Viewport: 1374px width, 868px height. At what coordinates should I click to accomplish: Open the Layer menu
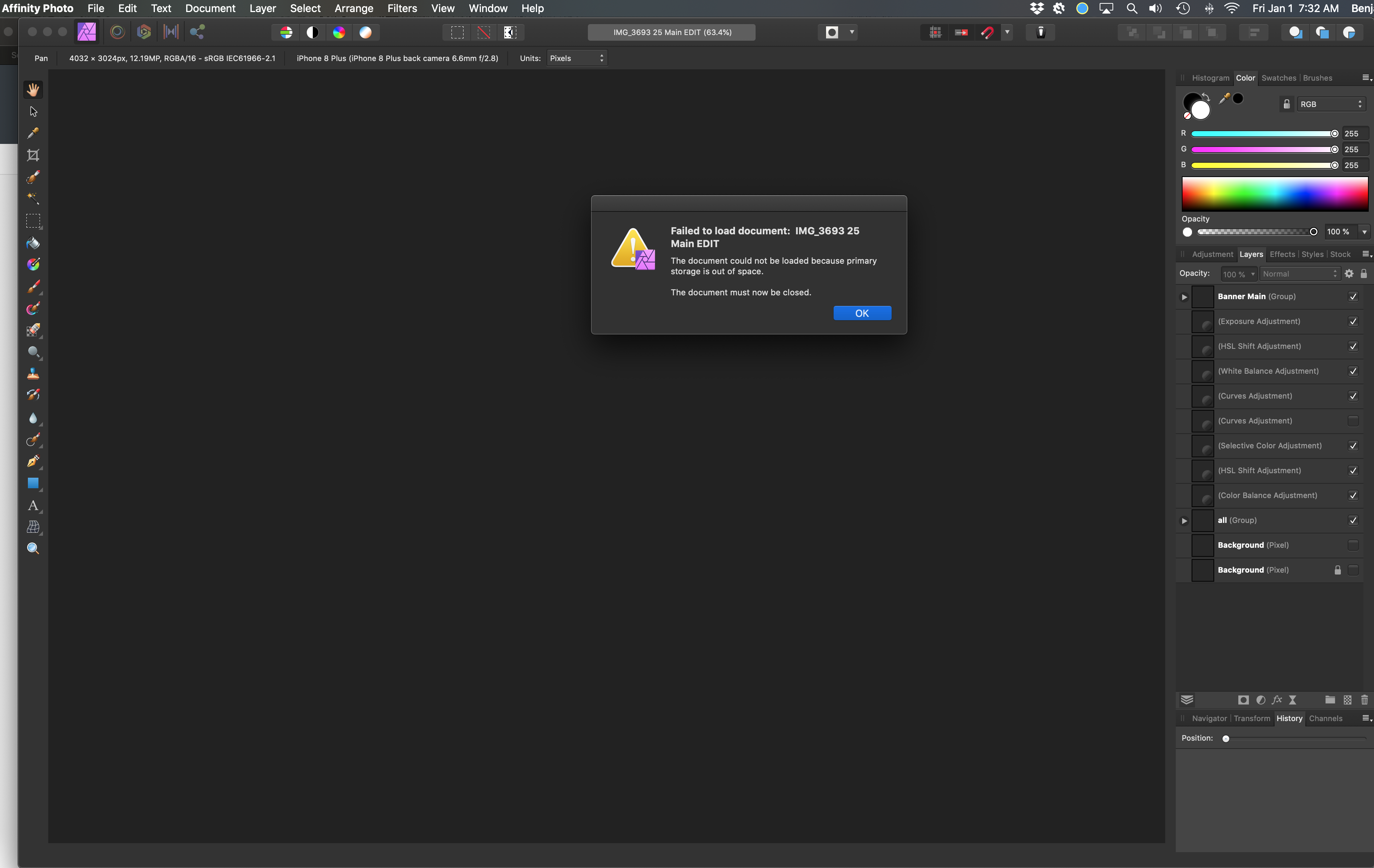(x=262, y=9)
